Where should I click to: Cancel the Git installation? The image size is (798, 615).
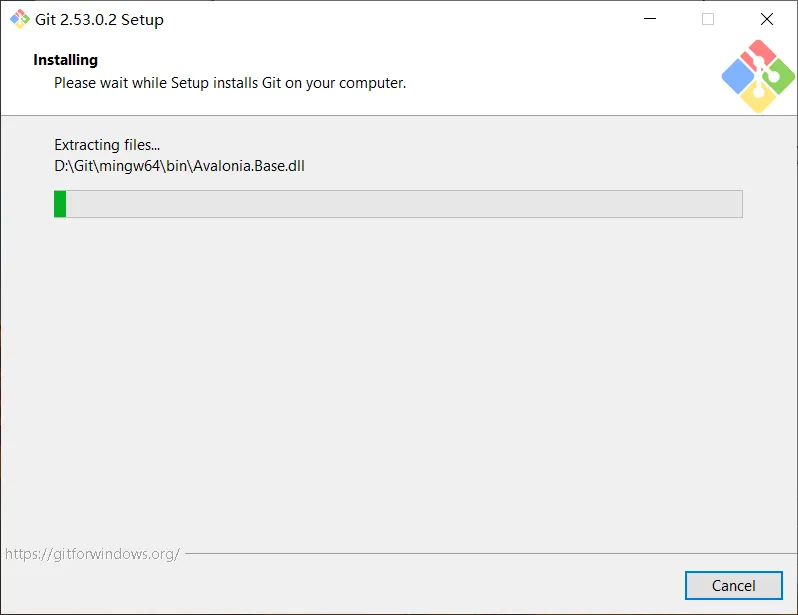click(733, 585)
